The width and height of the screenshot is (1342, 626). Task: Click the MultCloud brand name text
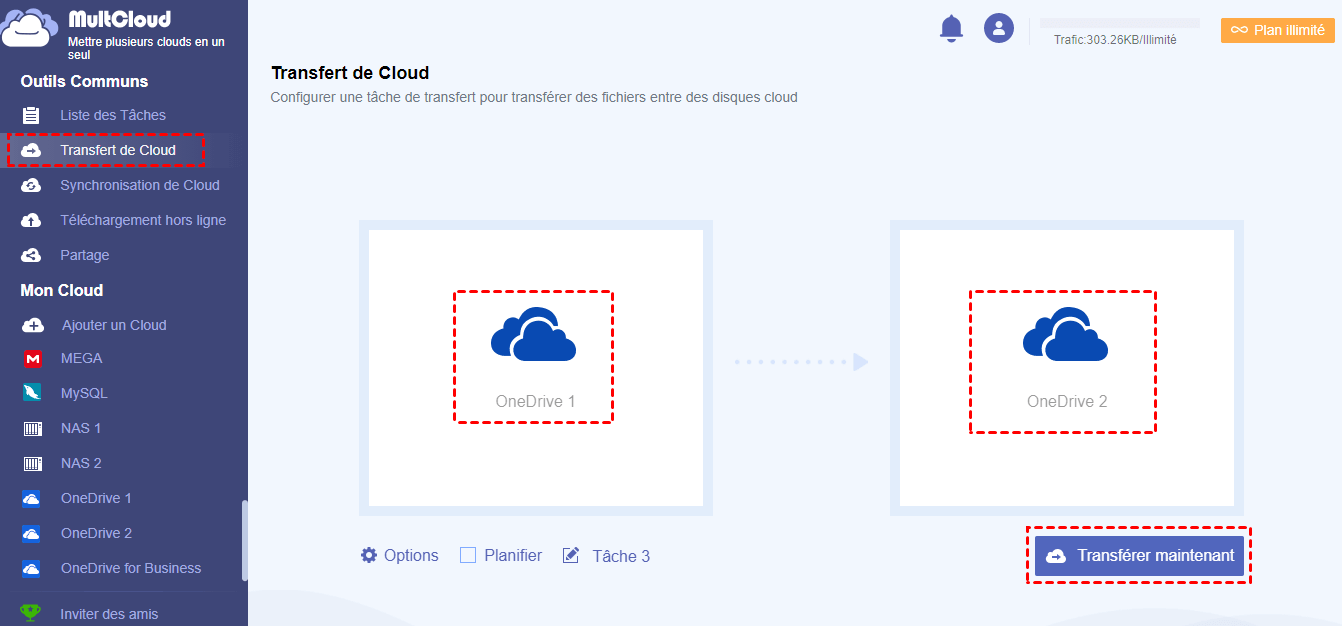(119, 19)
